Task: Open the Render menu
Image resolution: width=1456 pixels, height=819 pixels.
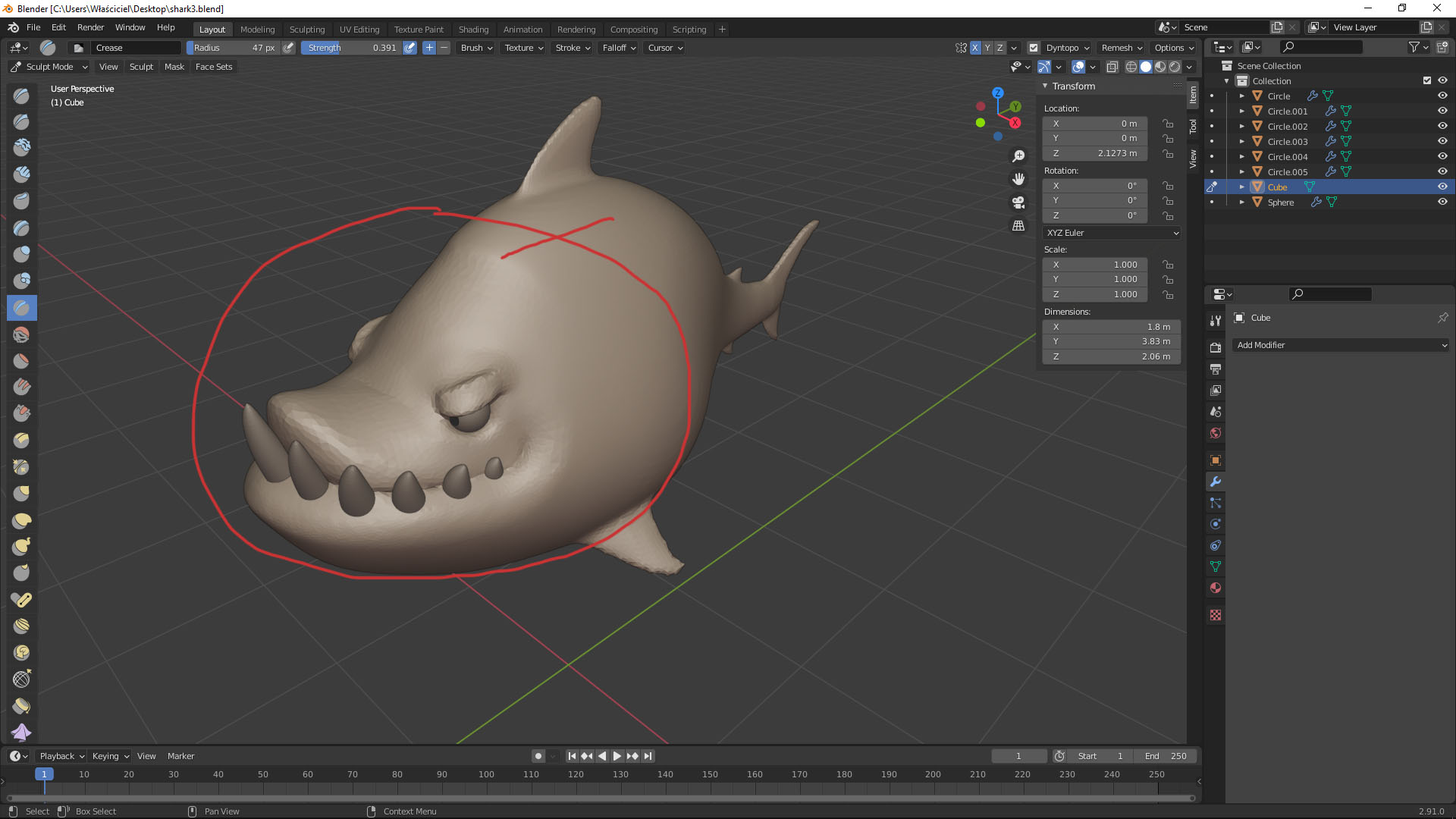Action: tap(90, 27)
